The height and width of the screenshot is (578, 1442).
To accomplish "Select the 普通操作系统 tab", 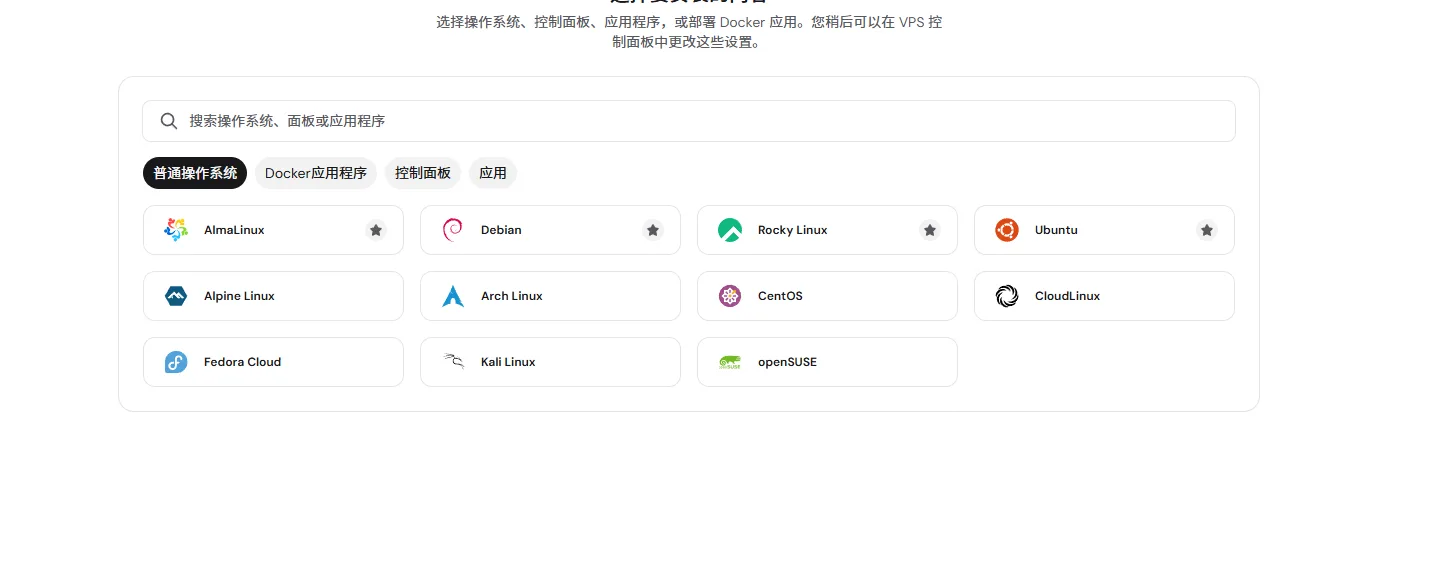I will coord(195,173).
